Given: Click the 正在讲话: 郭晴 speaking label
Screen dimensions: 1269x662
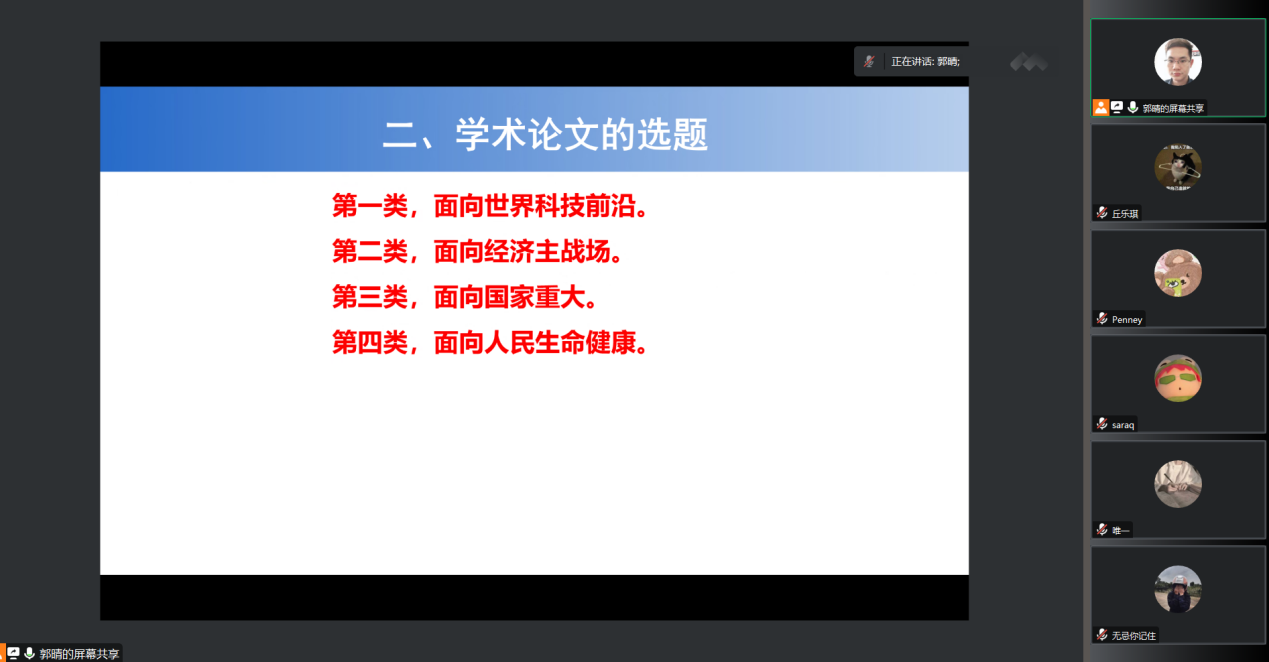Looking at the screenshot, I should pos(925,61).
